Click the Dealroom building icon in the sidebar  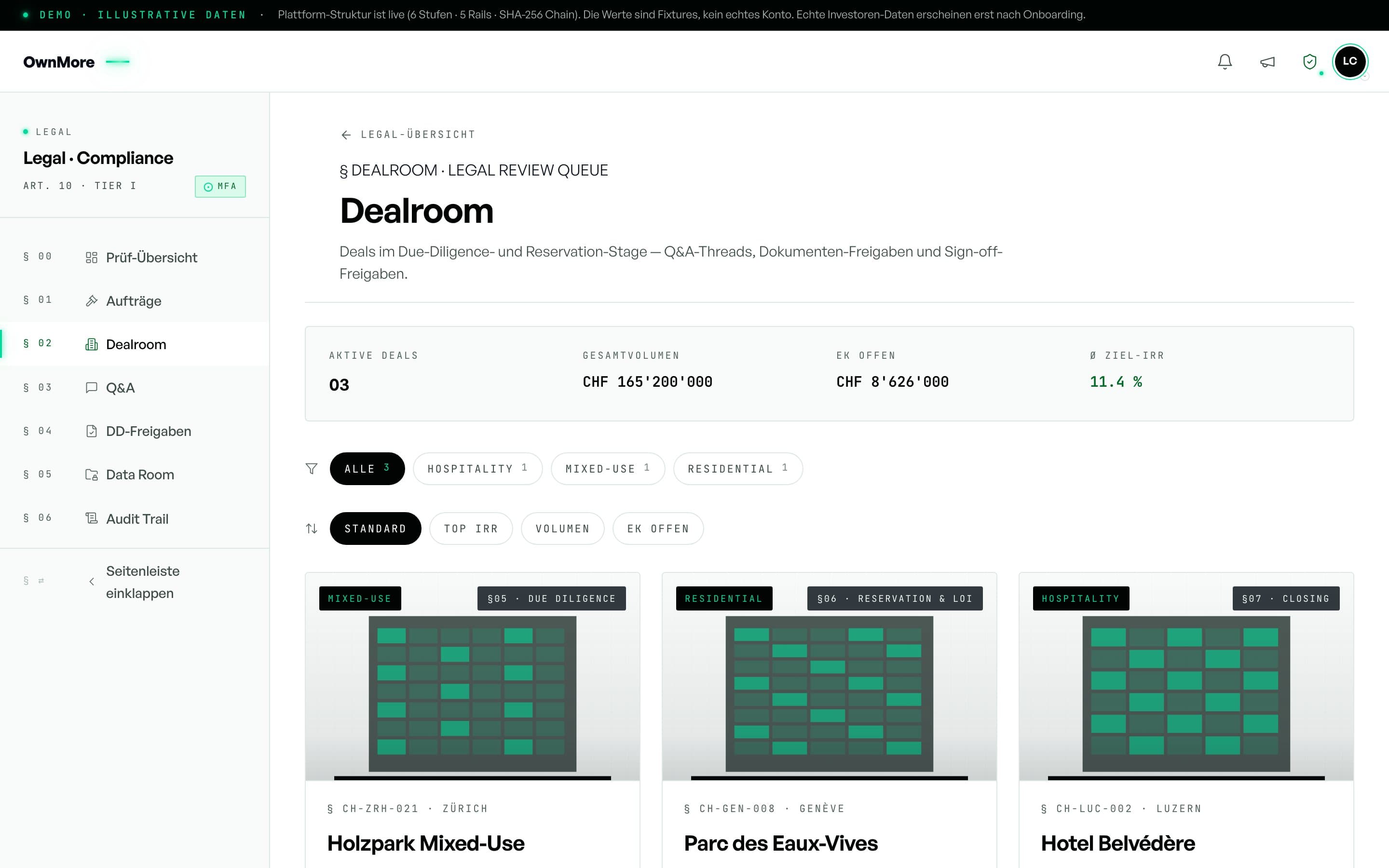[x=91, y=344]
